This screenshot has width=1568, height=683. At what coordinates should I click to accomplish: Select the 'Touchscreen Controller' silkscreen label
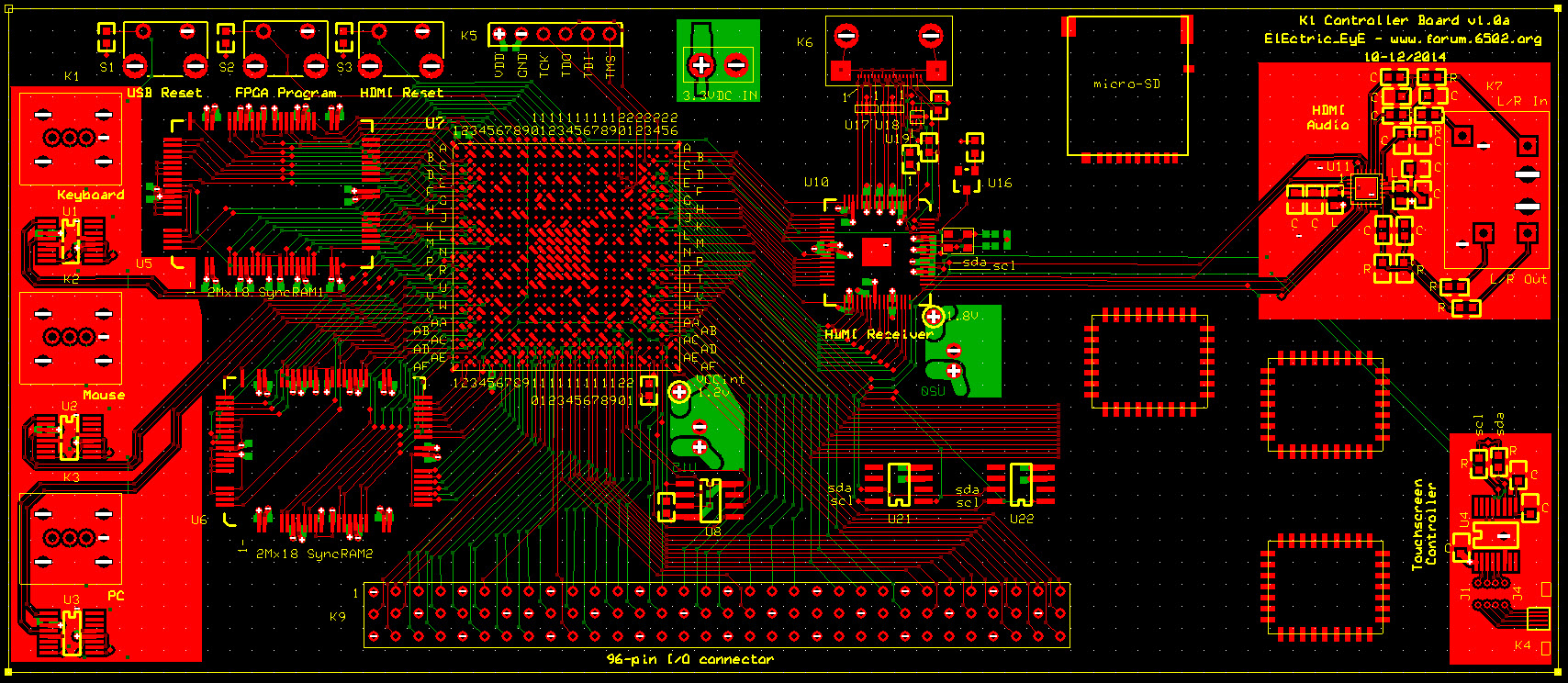[x=1424, y=524]
